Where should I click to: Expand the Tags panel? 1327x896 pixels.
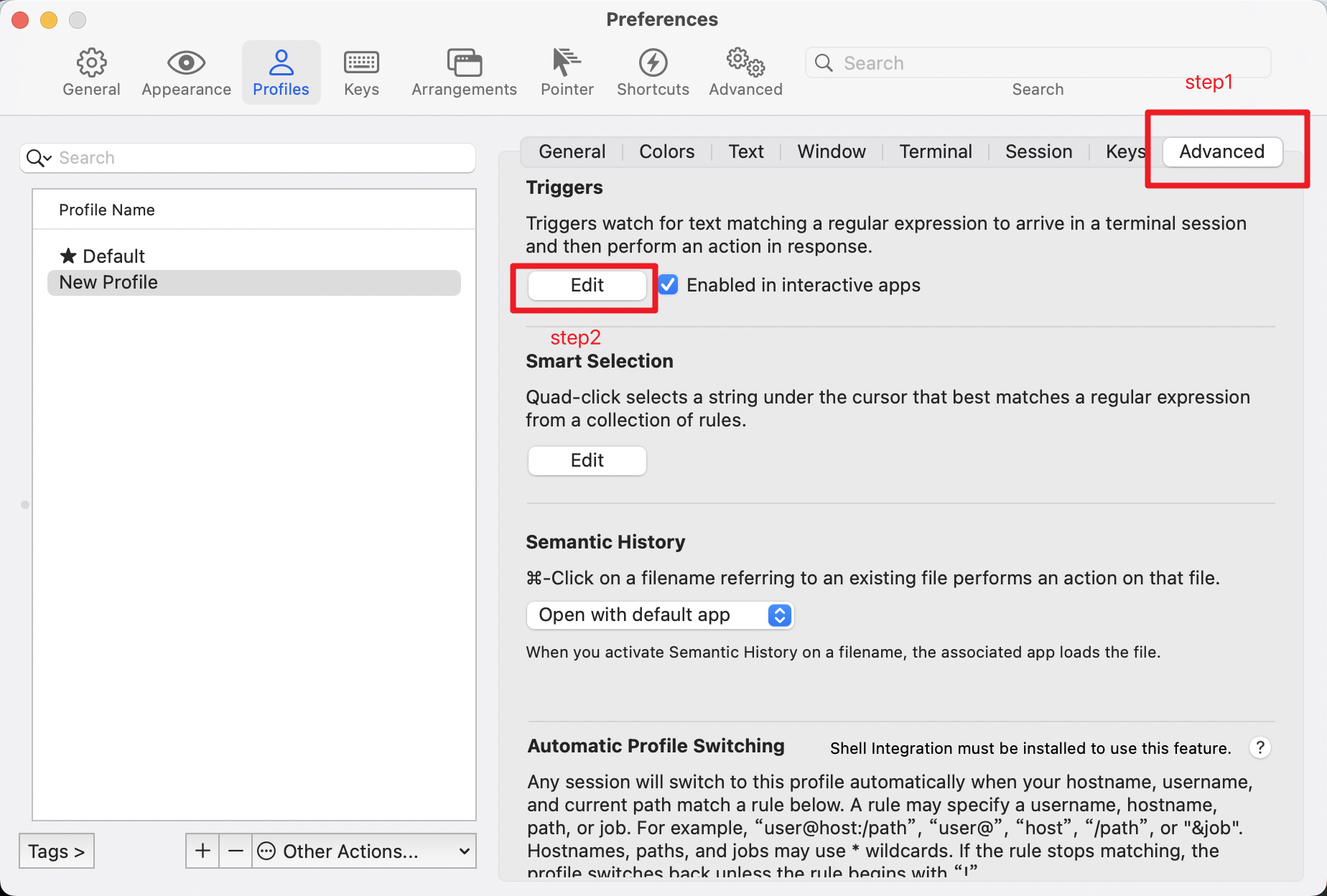click(x=57, y=851)
